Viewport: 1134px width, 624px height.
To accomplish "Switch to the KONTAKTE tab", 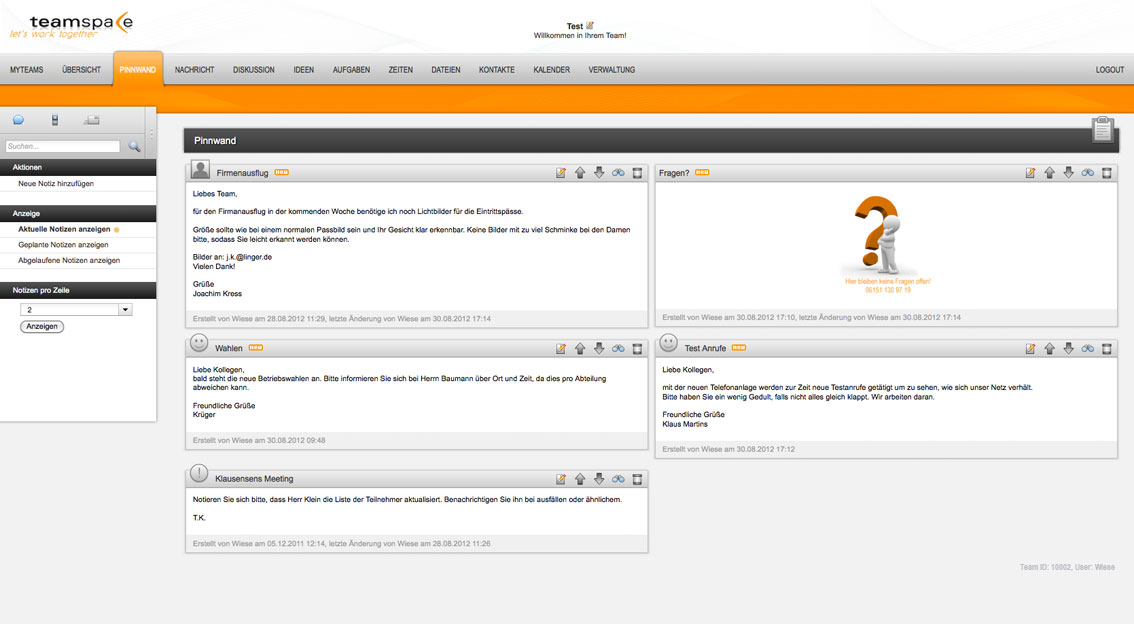I will coord(497,70).
